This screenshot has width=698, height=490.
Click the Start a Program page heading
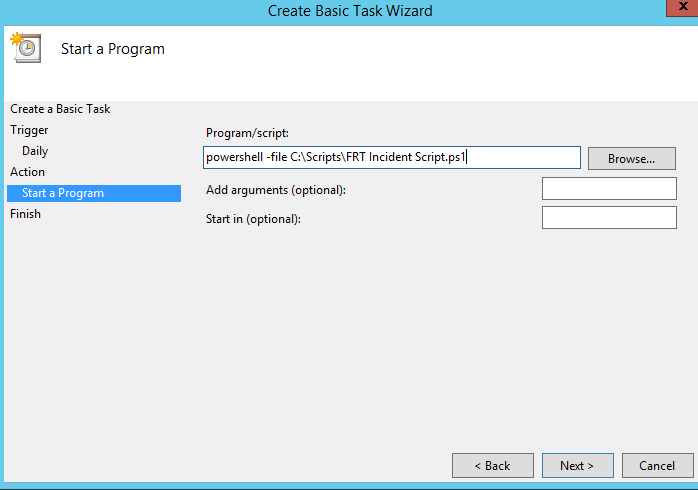[x=113, y=49]
